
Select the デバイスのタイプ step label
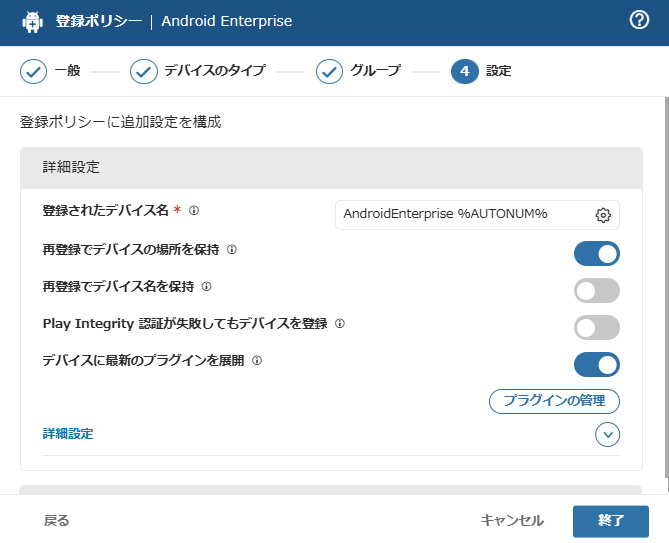click(215, 70)
